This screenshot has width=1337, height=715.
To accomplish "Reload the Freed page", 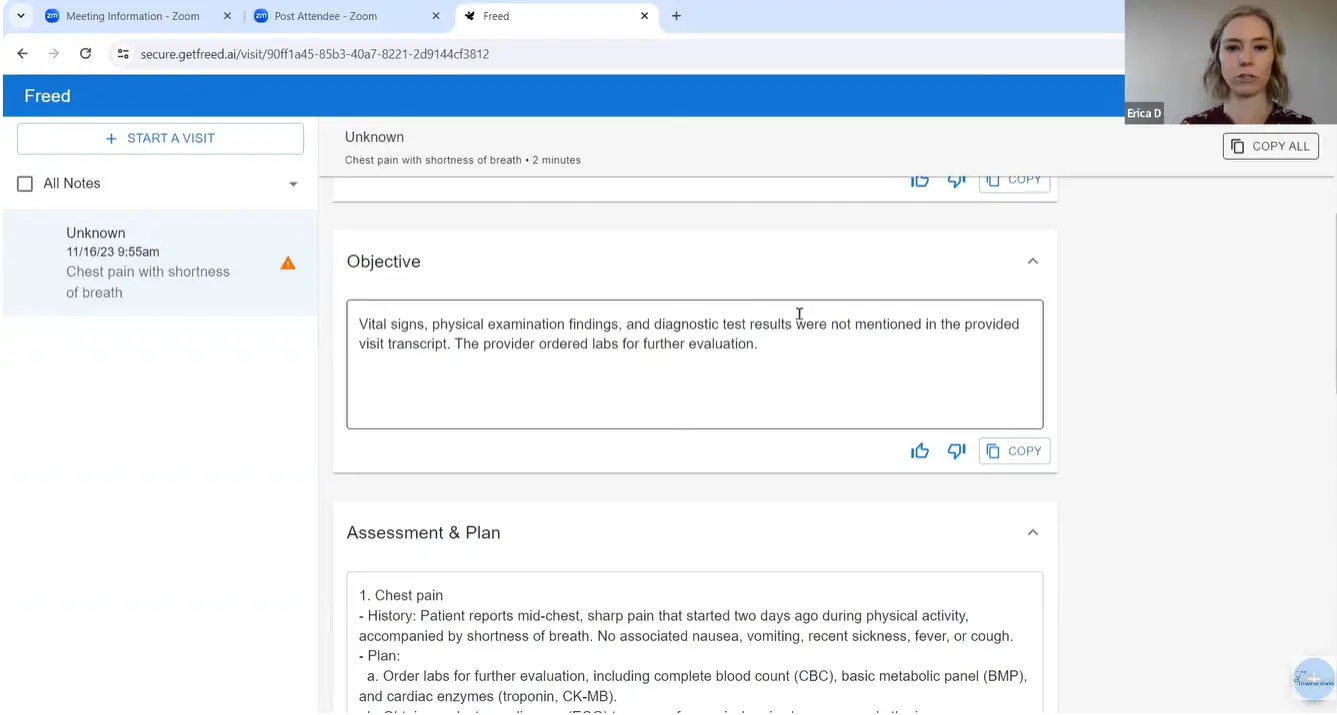I will [x=84, y=53].
